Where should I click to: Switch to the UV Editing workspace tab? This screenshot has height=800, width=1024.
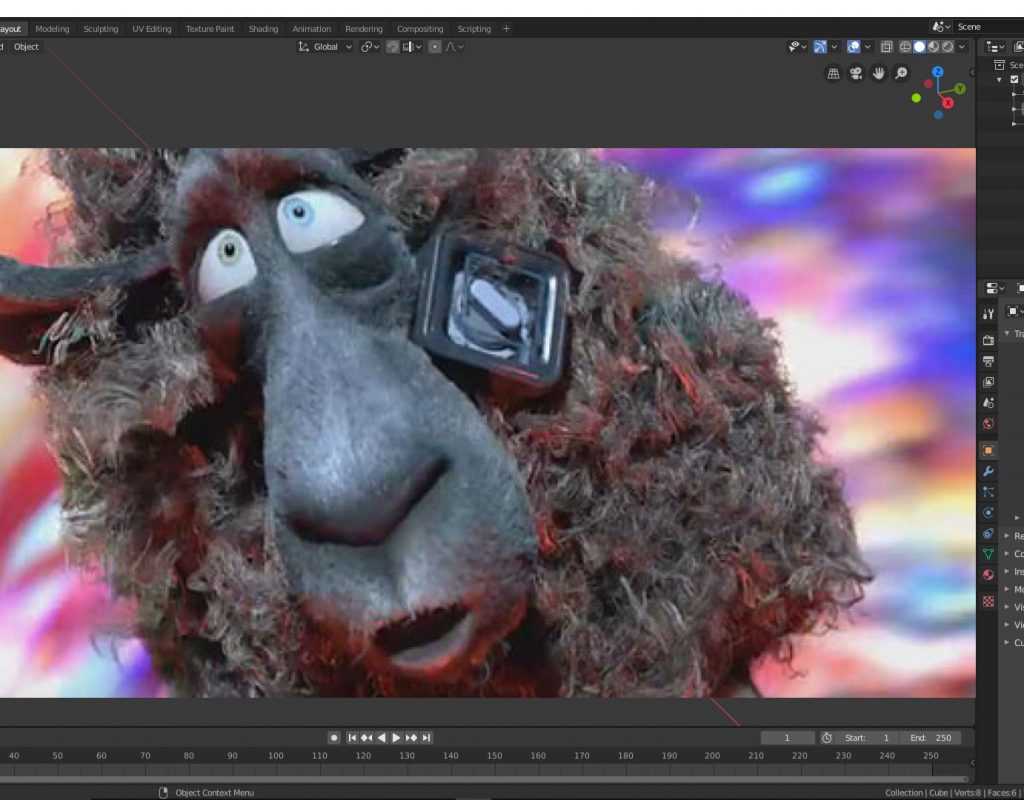tap(152, 29)
